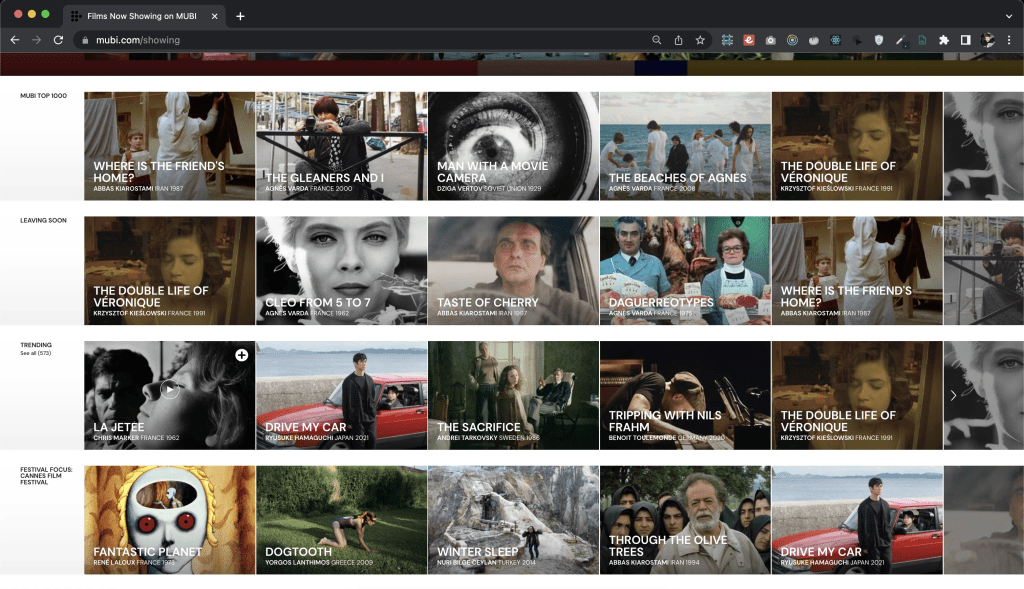Toggle the bookmark star for this page
1024x589 pixels.
(x=700, y=40)
